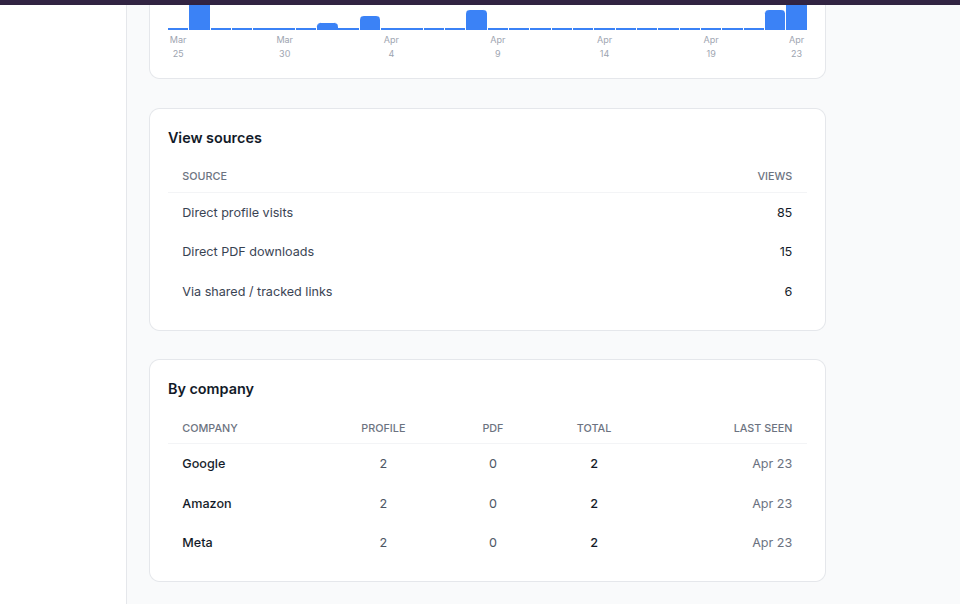Click the Mar 30 axis label
Viewport: 960px width, 604px height.
(x=285, y=47)
